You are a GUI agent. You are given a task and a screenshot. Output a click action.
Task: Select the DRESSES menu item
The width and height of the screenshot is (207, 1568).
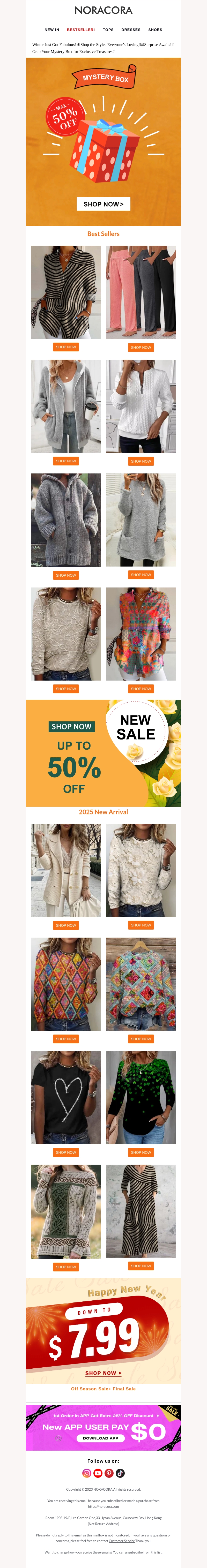click(131, 30)
